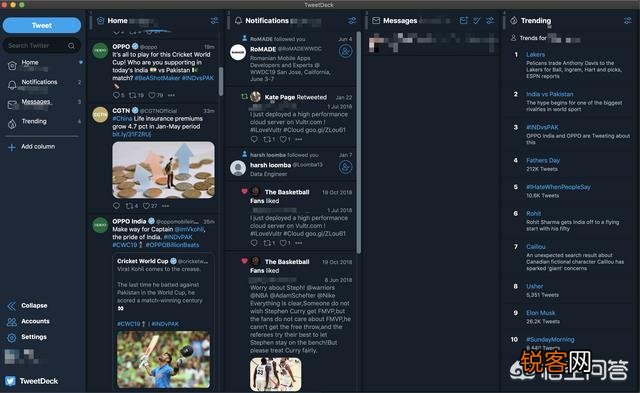Open Notifications column filter settings icon
Viewport: 640px width, 393px height.
pyautogui.click(x=352, y=20)
